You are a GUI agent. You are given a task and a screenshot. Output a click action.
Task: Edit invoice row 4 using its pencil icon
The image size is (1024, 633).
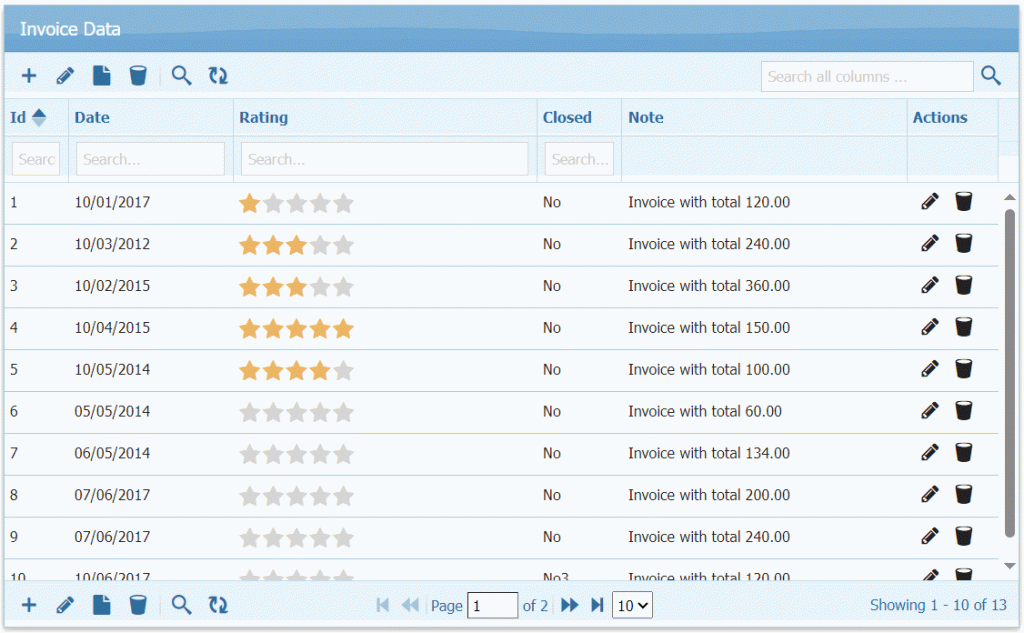click(930, 327)
